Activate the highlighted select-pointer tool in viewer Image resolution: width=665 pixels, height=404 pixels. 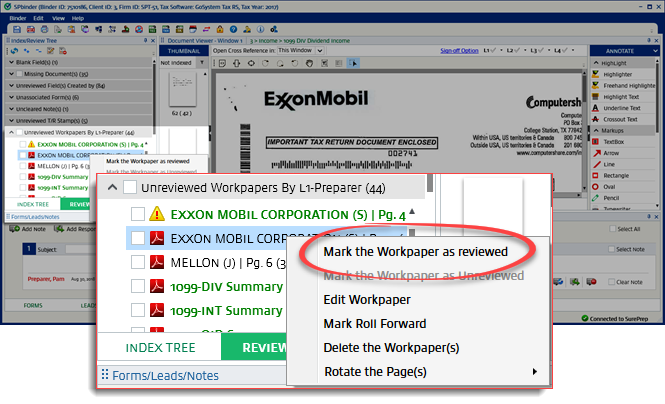(x=353, y=63)
